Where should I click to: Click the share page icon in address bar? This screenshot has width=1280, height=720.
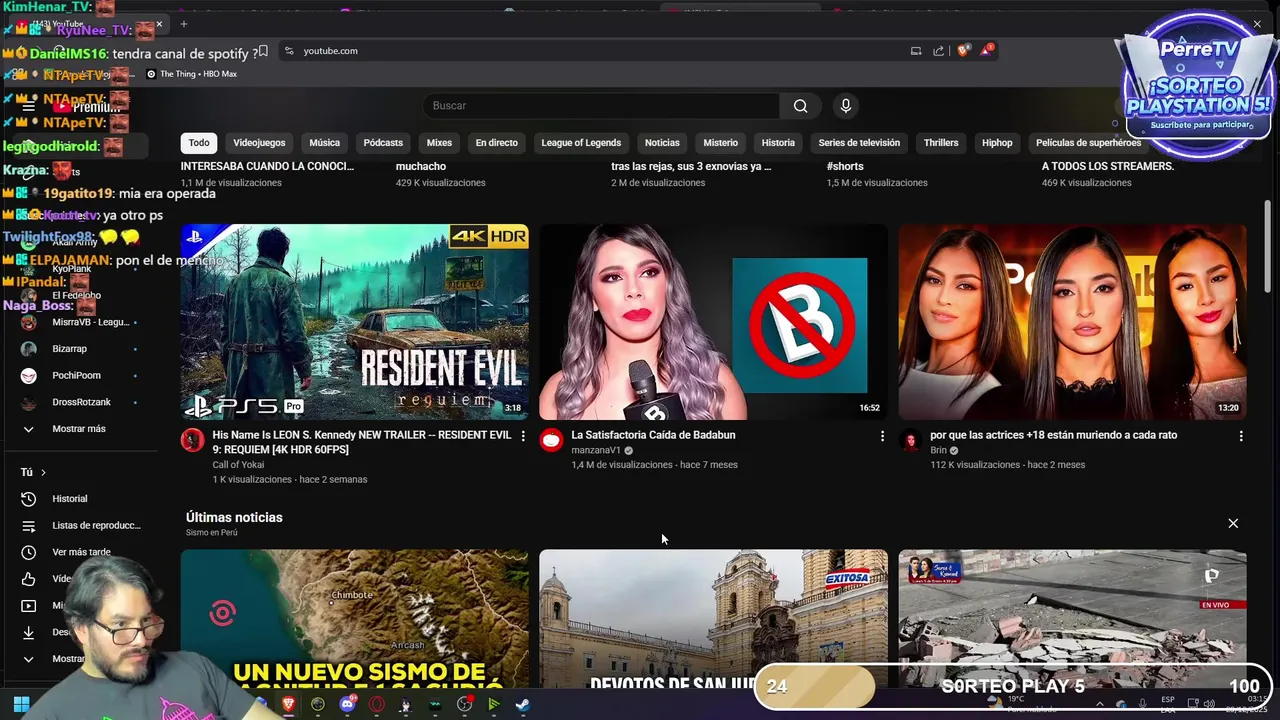(x=938, y=51)
